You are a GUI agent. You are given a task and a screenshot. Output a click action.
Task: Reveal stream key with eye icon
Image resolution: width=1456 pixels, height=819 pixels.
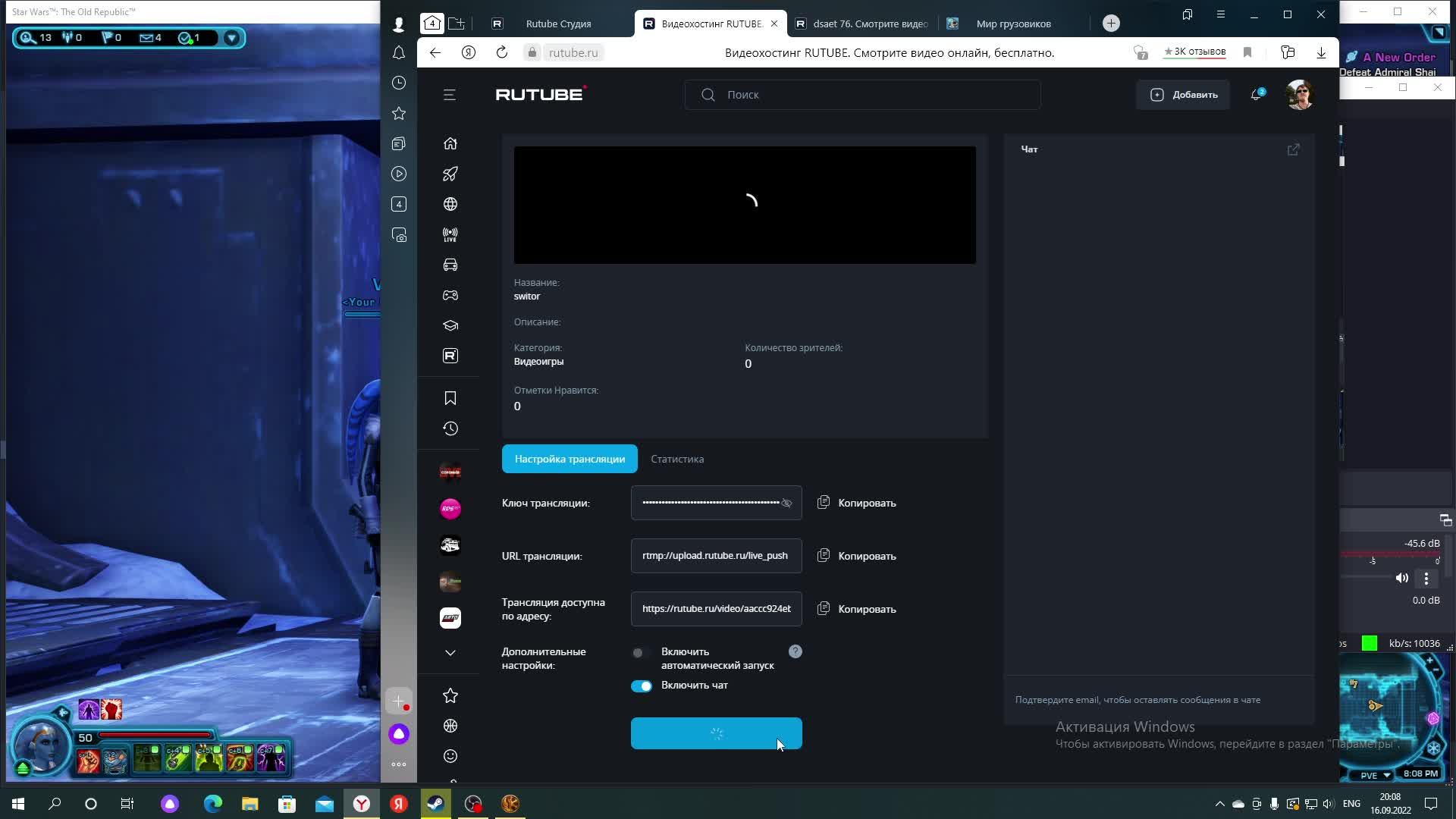tap(786, 503)
